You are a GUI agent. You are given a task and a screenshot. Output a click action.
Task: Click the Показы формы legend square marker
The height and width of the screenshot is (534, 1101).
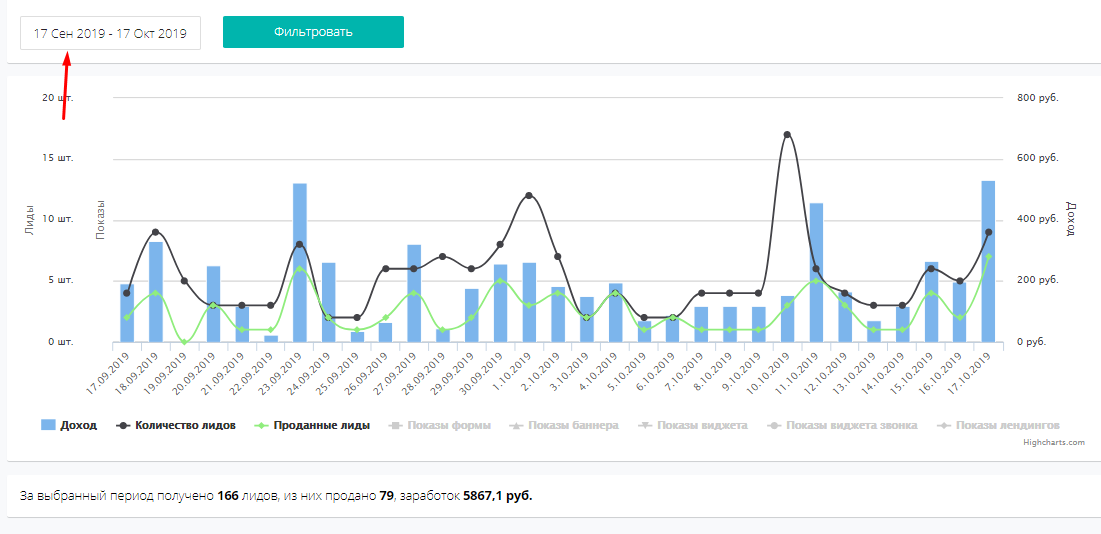tap(397, 425)
